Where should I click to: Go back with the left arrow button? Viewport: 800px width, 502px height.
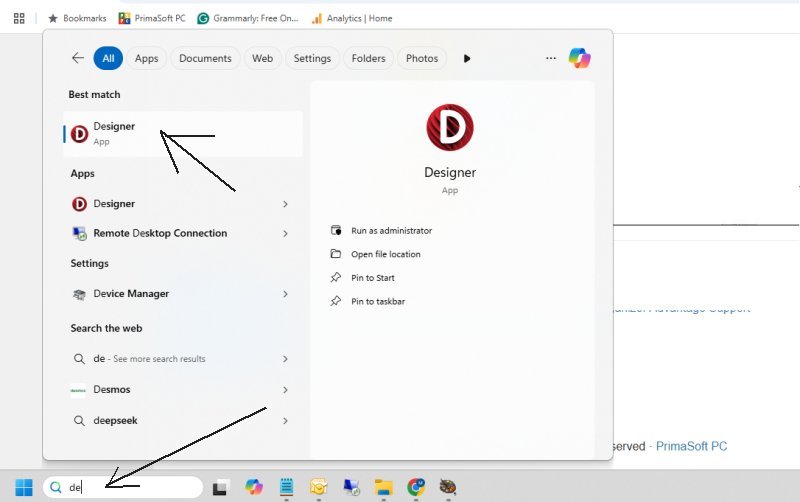(78, 58)
